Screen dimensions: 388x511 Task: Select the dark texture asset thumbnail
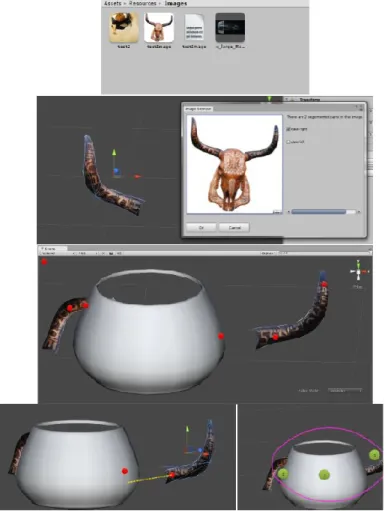tap(230, 27)
